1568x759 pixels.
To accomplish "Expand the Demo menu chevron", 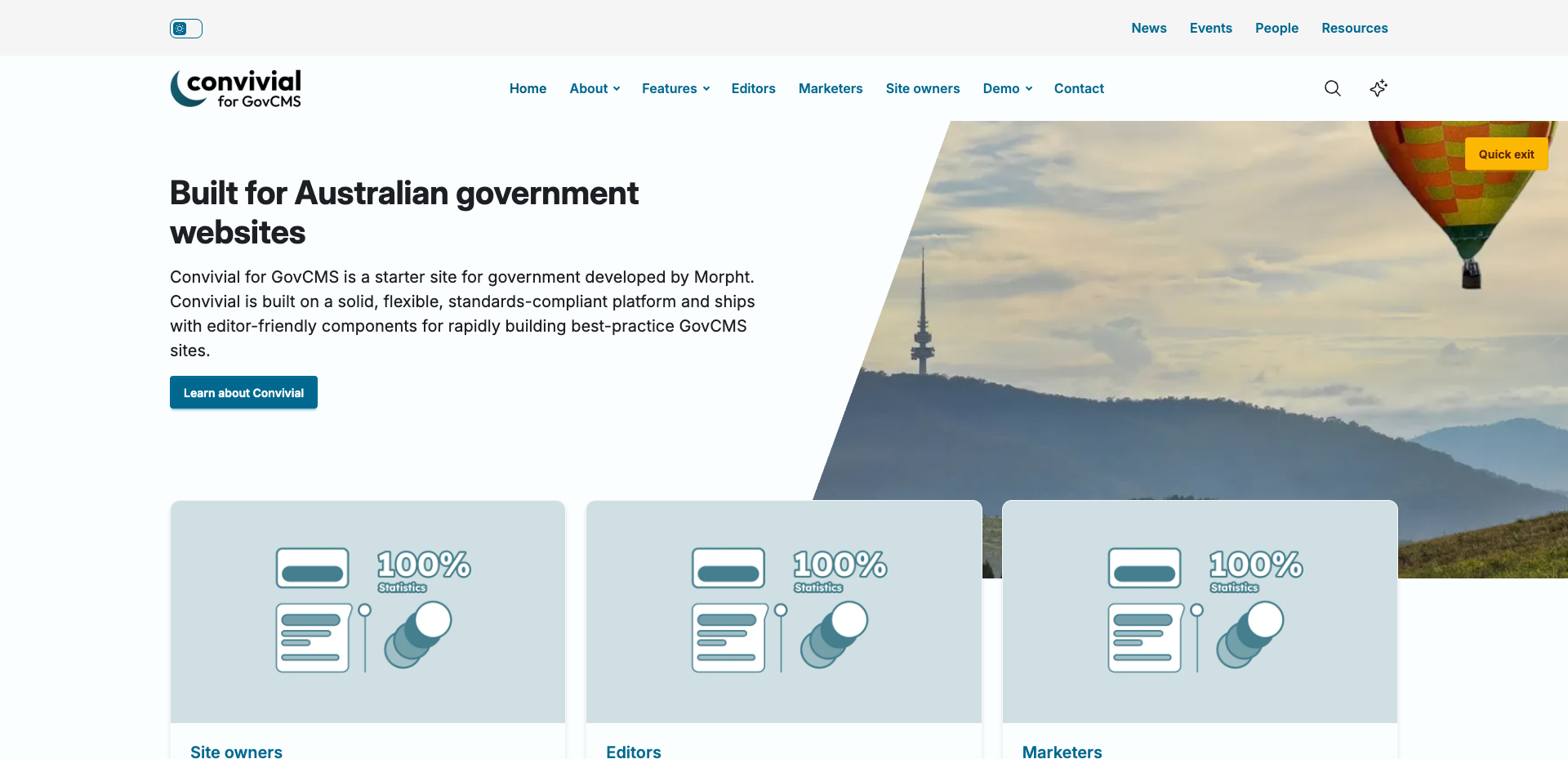I will [1029, 89].
